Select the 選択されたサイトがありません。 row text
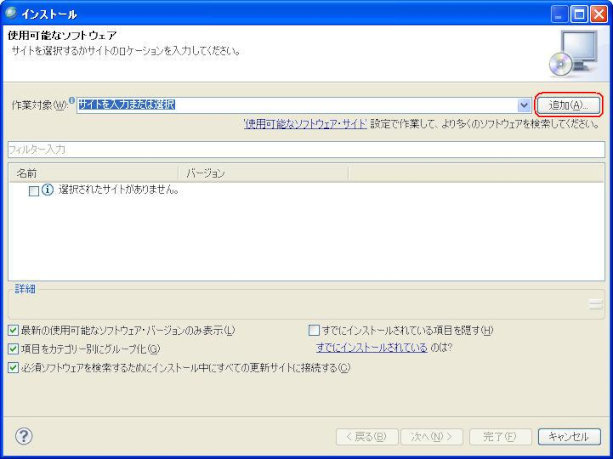The image size is (613, 459). (x=119, y=190)
